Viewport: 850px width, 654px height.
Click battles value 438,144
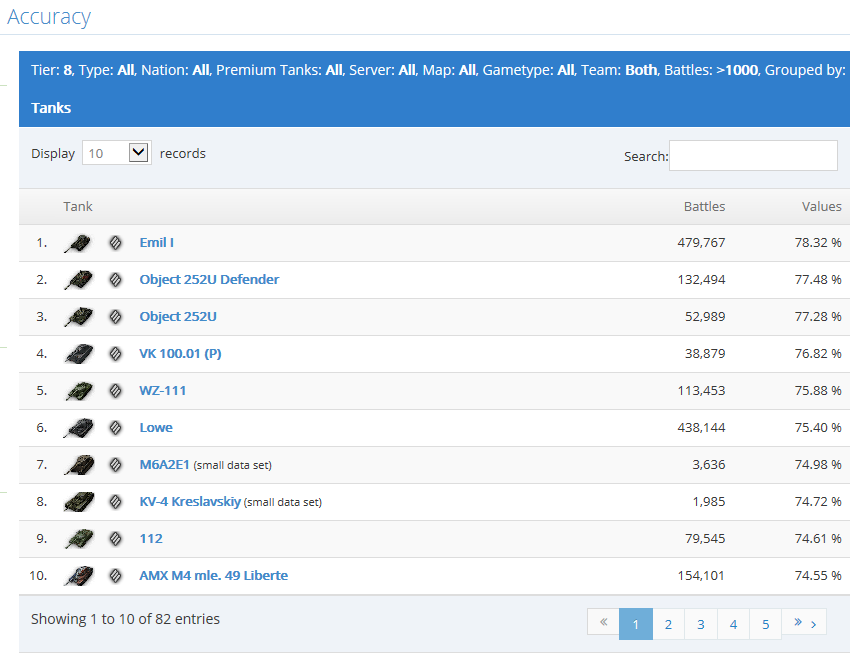point(701,427)
